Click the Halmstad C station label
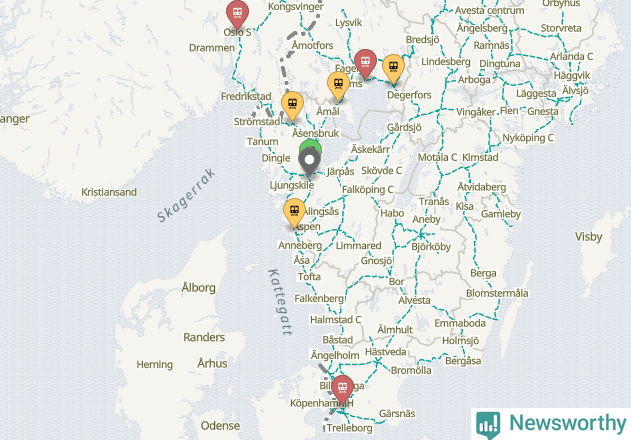Viewport: 631px width, 440px height. click(x=336, y=320)
